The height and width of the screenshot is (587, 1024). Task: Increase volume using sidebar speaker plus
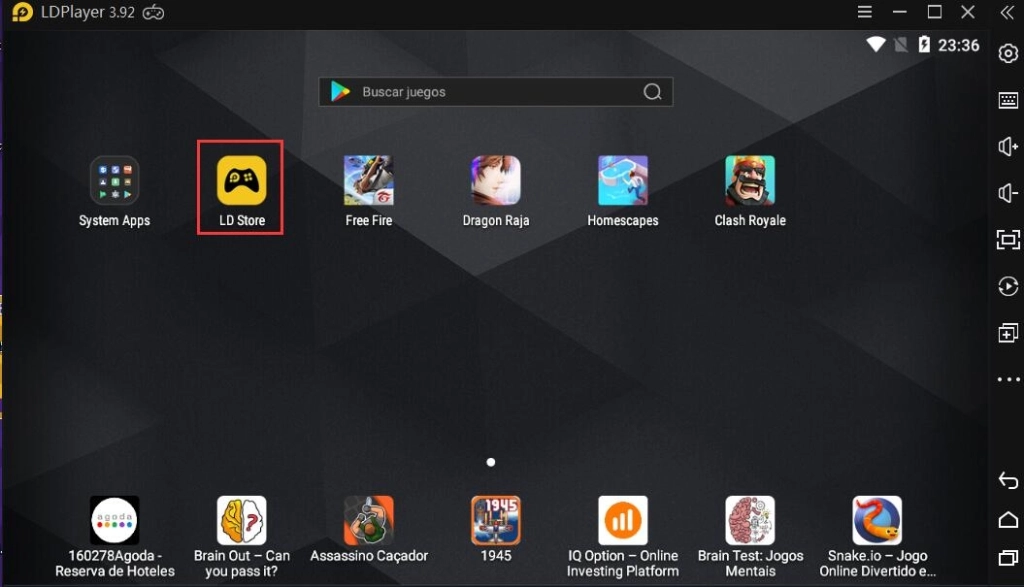tap(1008, 146)
